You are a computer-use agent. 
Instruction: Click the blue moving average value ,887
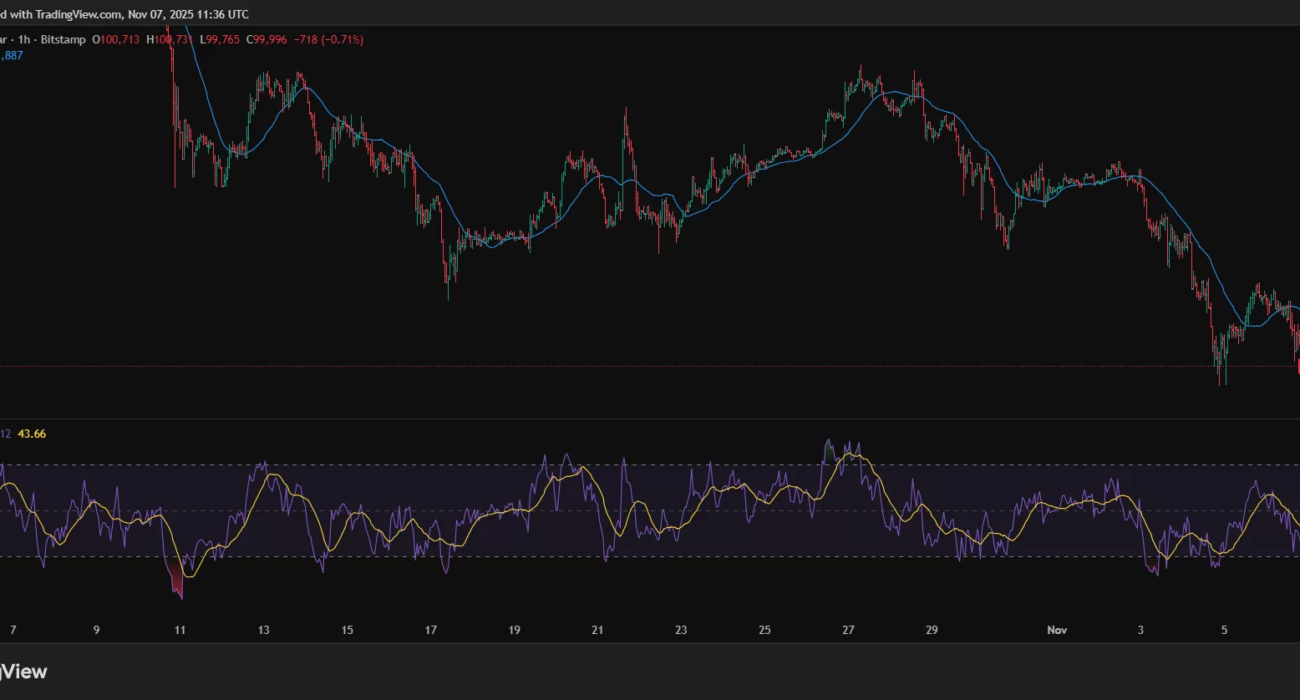pyautogui.click(x=12, y=56)
